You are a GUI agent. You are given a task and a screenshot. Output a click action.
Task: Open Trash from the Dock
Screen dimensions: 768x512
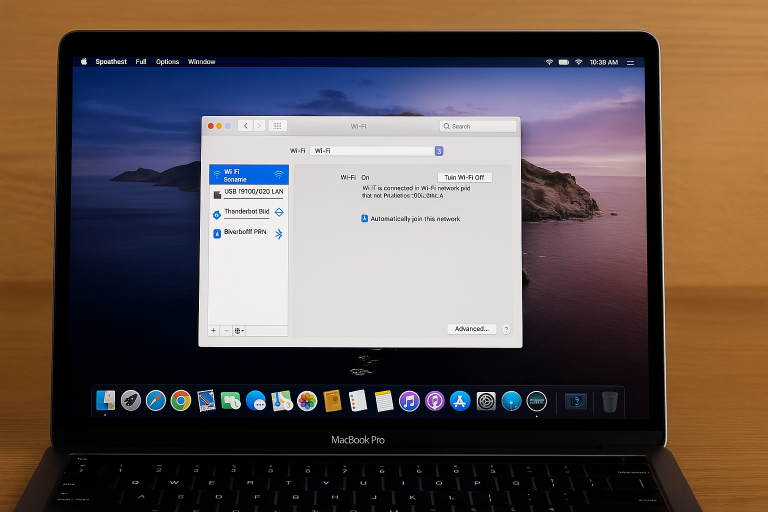click(609, 402)
